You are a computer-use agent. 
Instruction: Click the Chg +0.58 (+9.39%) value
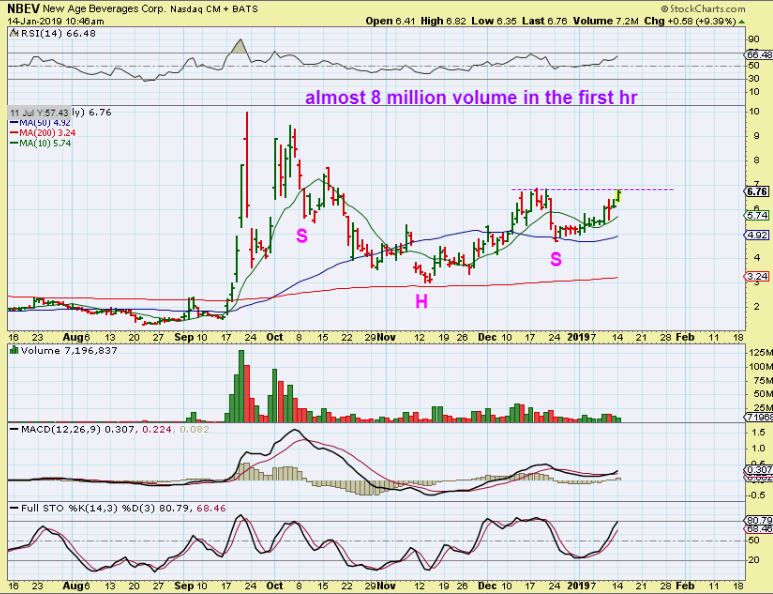point(690,21)
